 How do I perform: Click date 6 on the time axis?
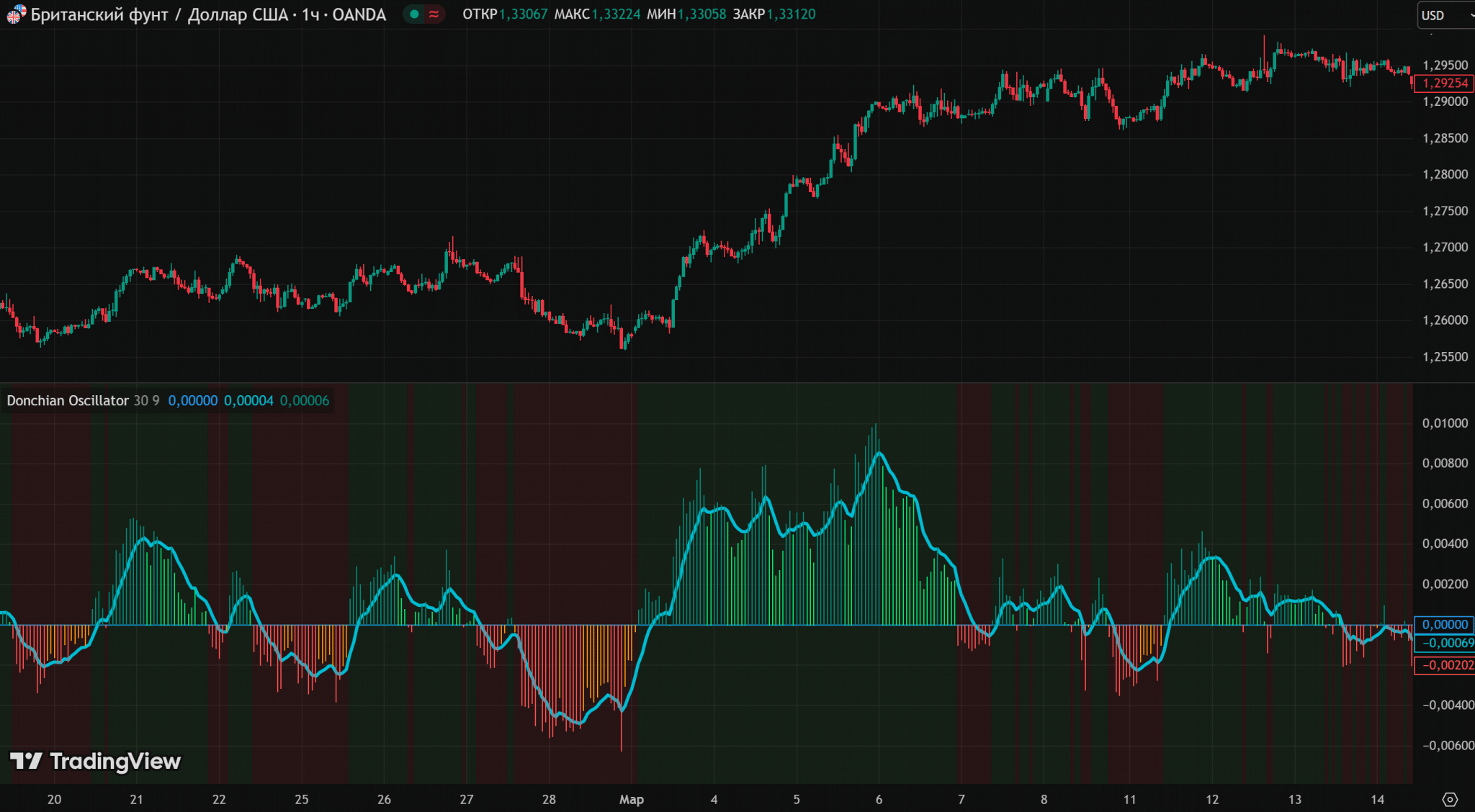879,799
